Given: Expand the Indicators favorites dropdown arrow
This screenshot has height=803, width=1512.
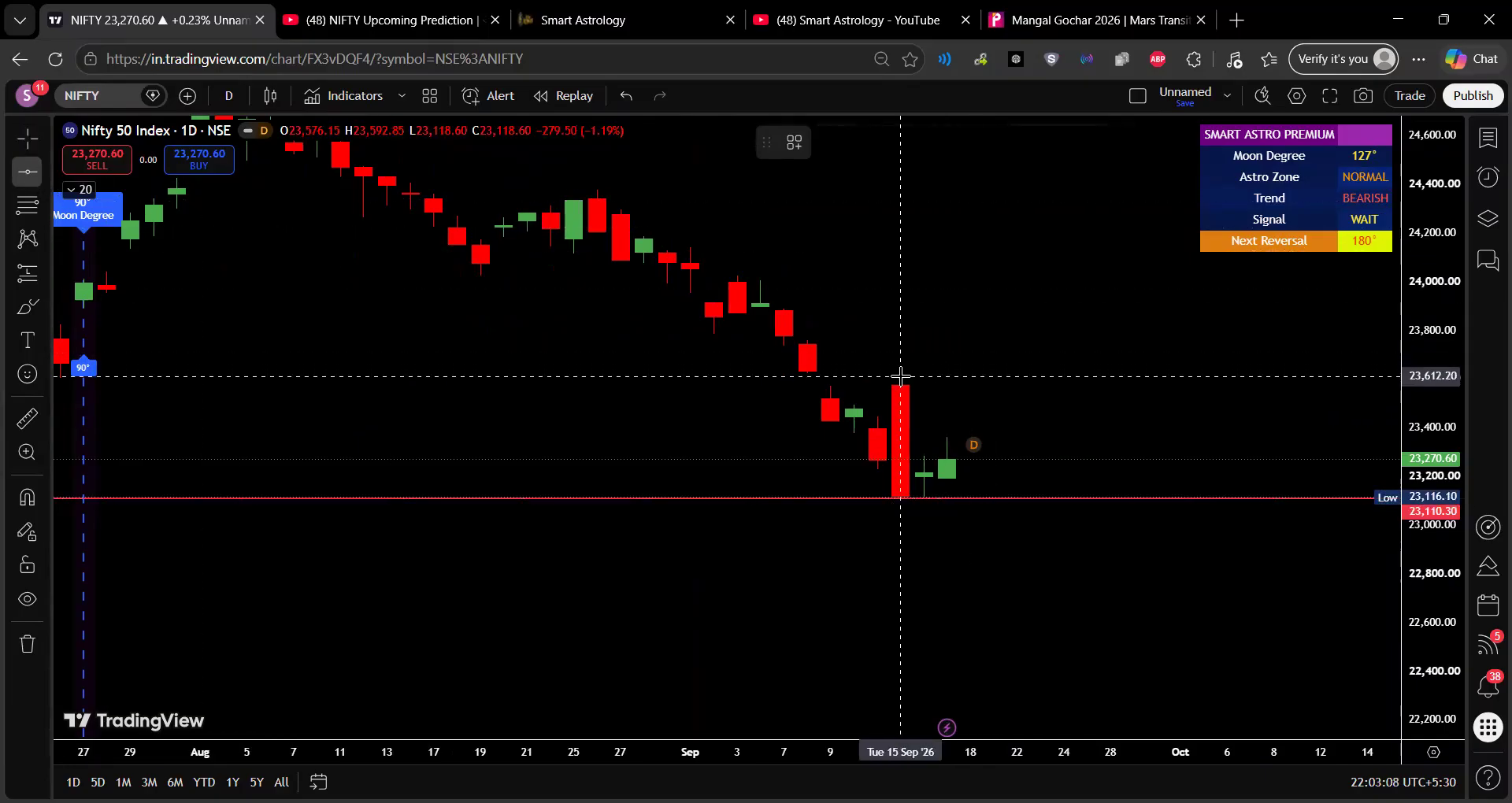Looking at the screenshot, I should pyautogui.click(x=402, y=96).
